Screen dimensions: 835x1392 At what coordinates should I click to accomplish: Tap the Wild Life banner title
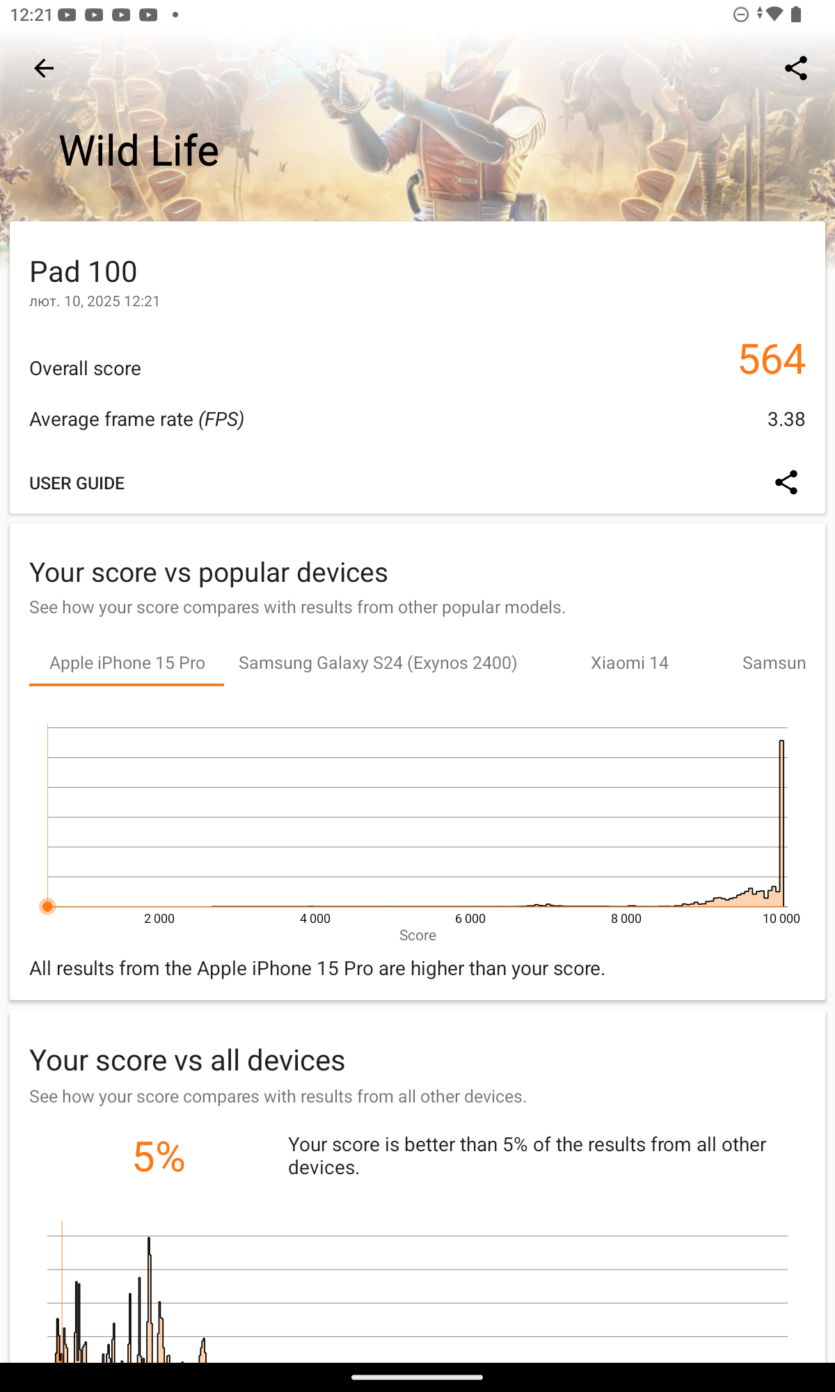[x=139, y=151]
